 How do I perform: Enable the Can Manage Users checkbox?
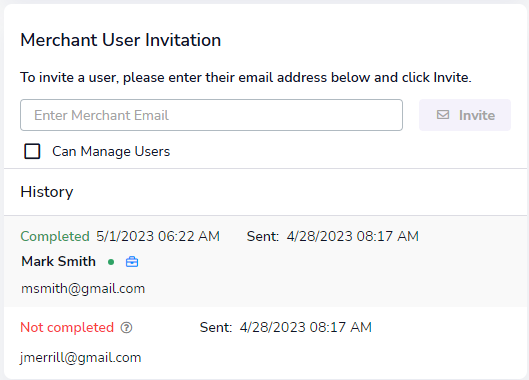[32, 151]
